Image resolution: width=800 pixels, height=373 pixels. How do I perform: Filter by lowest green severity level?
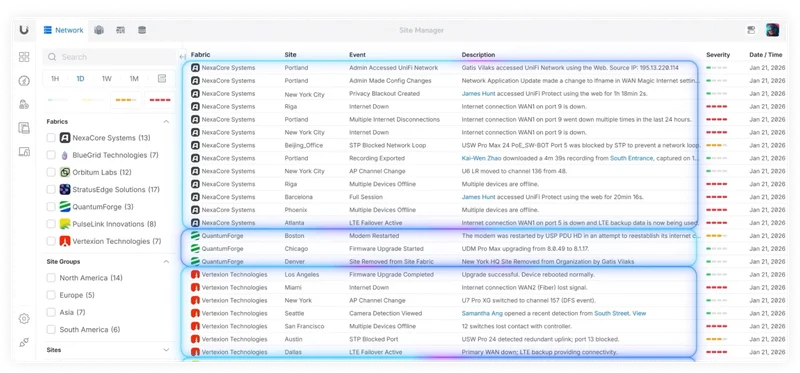click(58, 100)
